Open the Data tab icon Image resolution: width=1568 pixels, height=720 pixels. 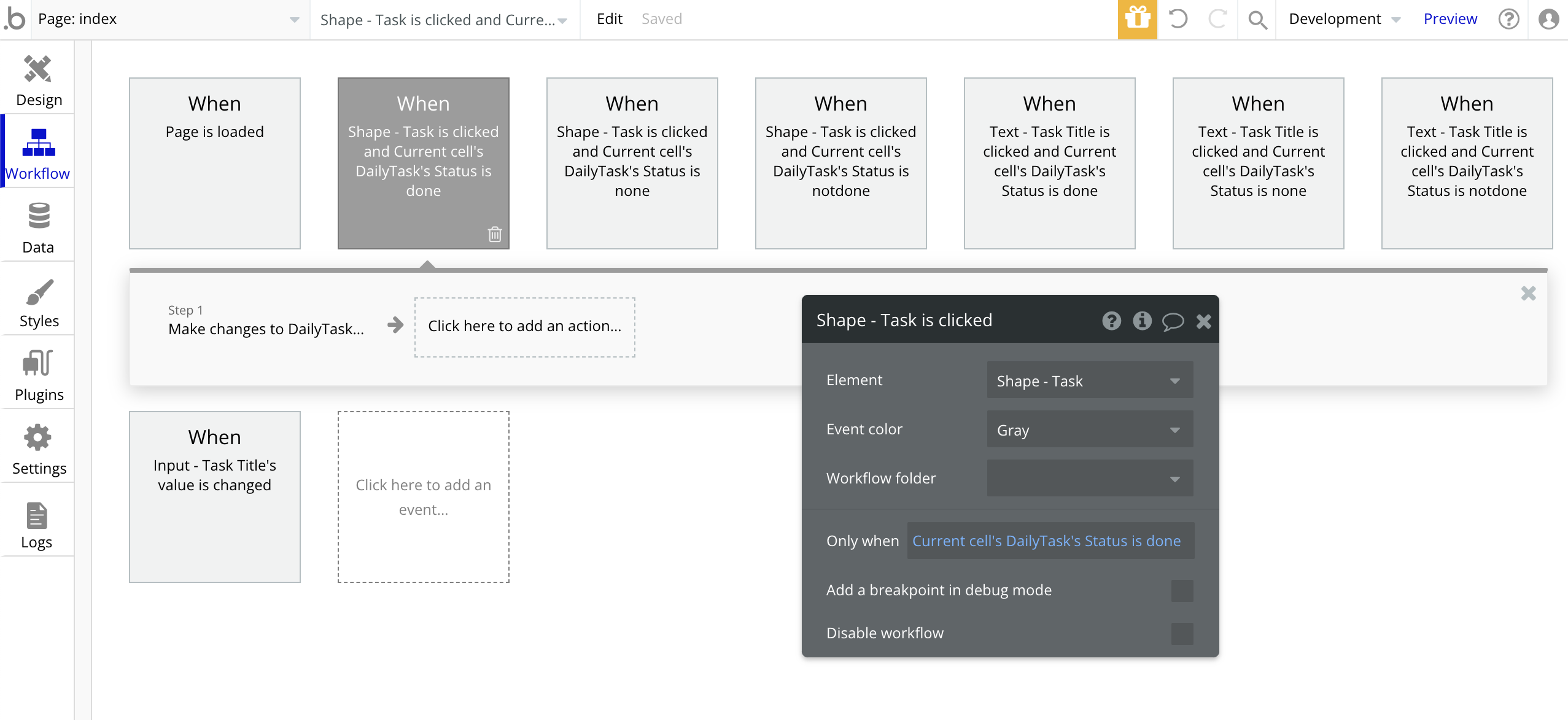(x=38, y=216)
